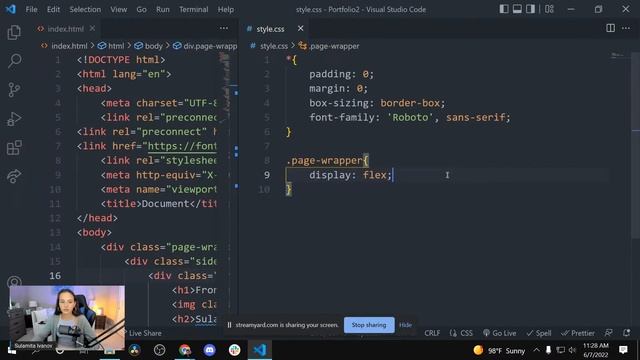Expand style.css breadcrumb item
This screenshot has height=360, width=640.
tap(269, 46)
